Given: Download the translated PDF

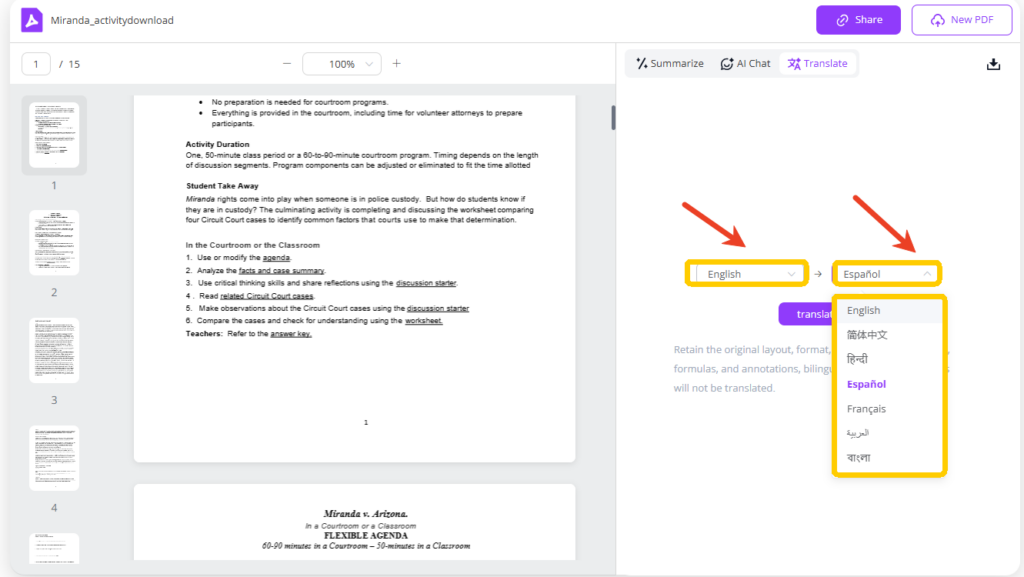Looking at the screenshot, I should click(993, 63).
